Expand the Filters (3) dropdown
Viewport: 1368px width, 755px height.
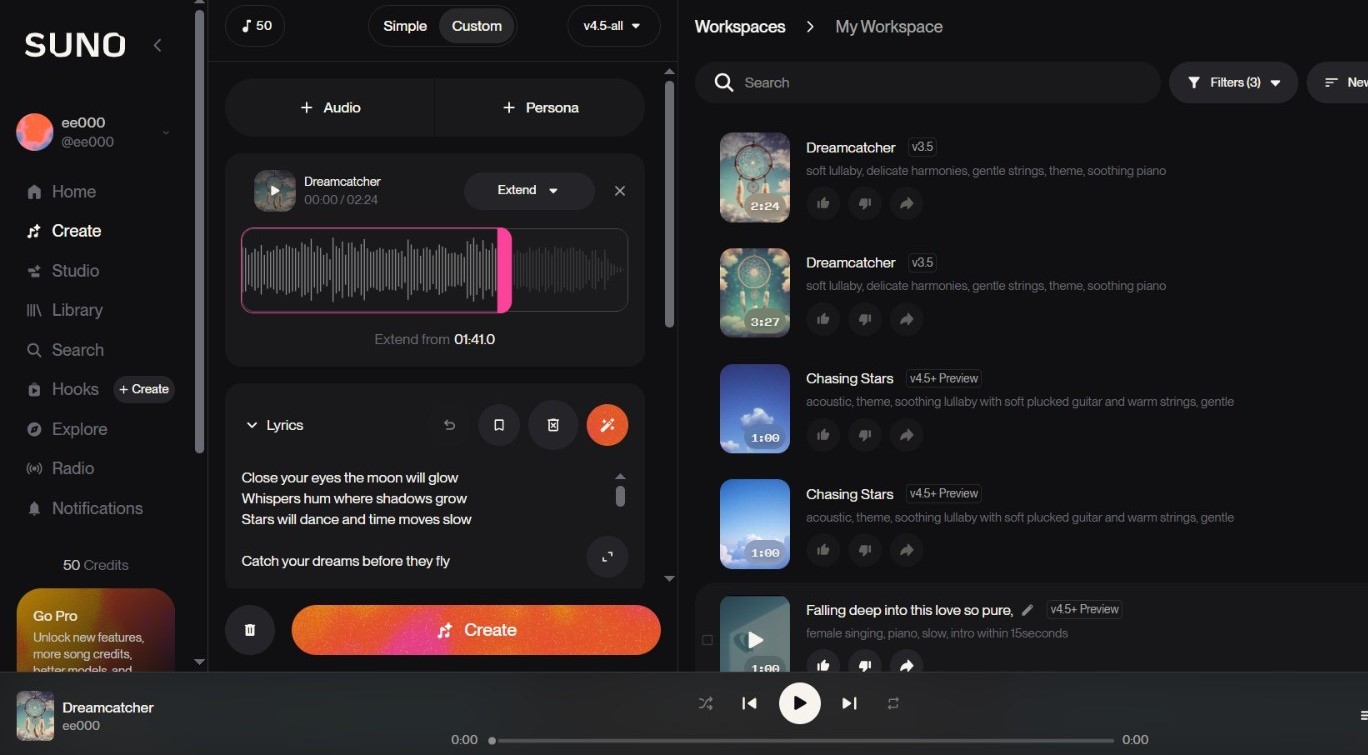click(x=1234, y=83)
